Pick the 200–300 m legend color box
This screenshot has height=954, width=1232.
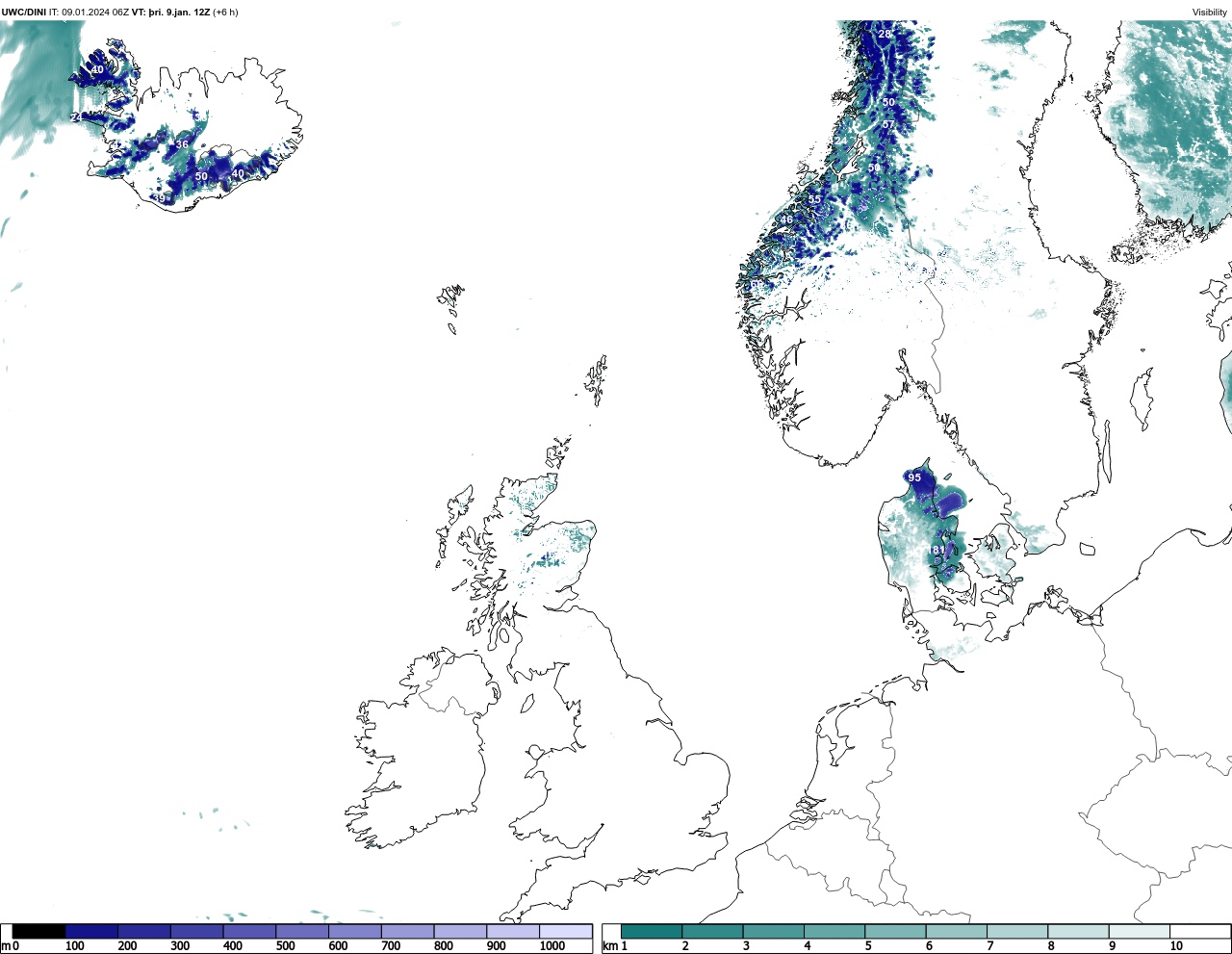144,932
